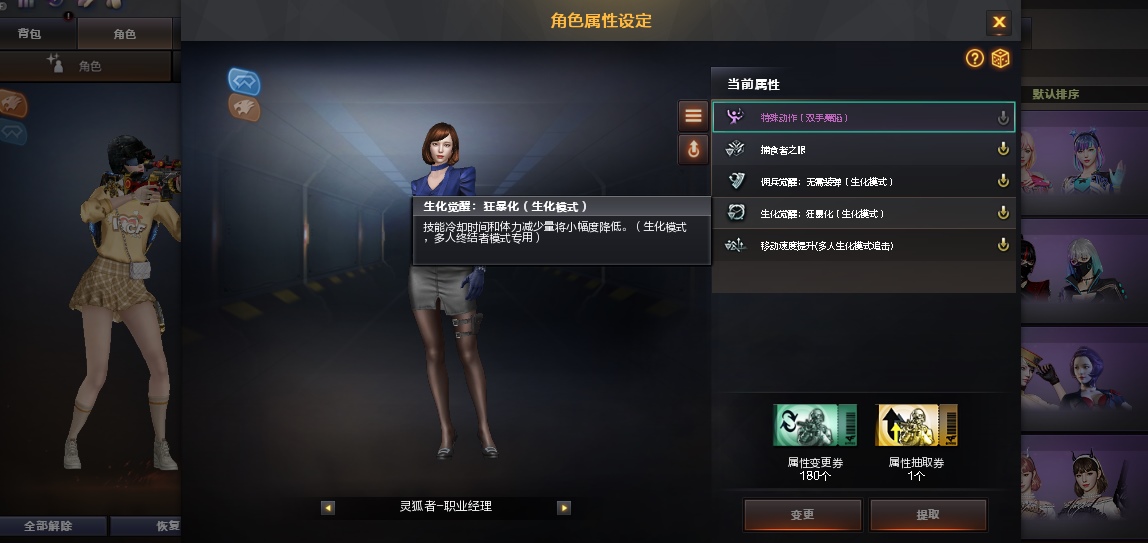Open the help question mark icon
Screen dimensions: 1148x543
click(x=974, y=59)
